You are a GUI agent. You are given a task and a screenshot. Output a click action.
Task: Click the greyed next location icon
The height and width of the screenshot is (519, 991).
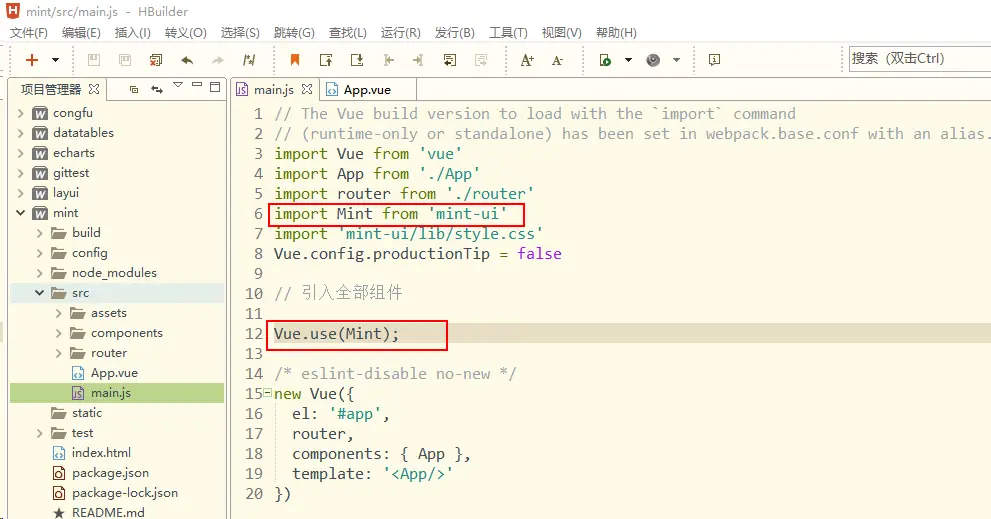click(x=481, y=60)
